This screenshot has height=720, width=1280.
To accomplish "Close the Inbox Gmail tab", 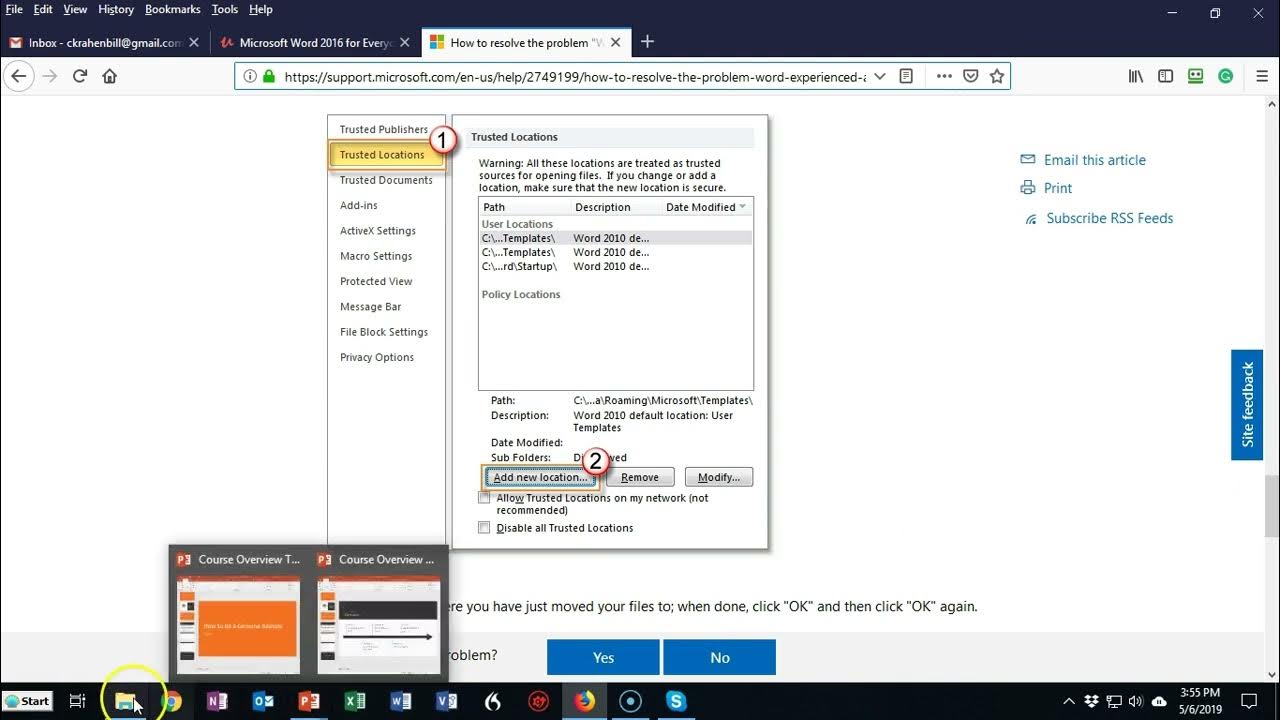I will [193, 43].
